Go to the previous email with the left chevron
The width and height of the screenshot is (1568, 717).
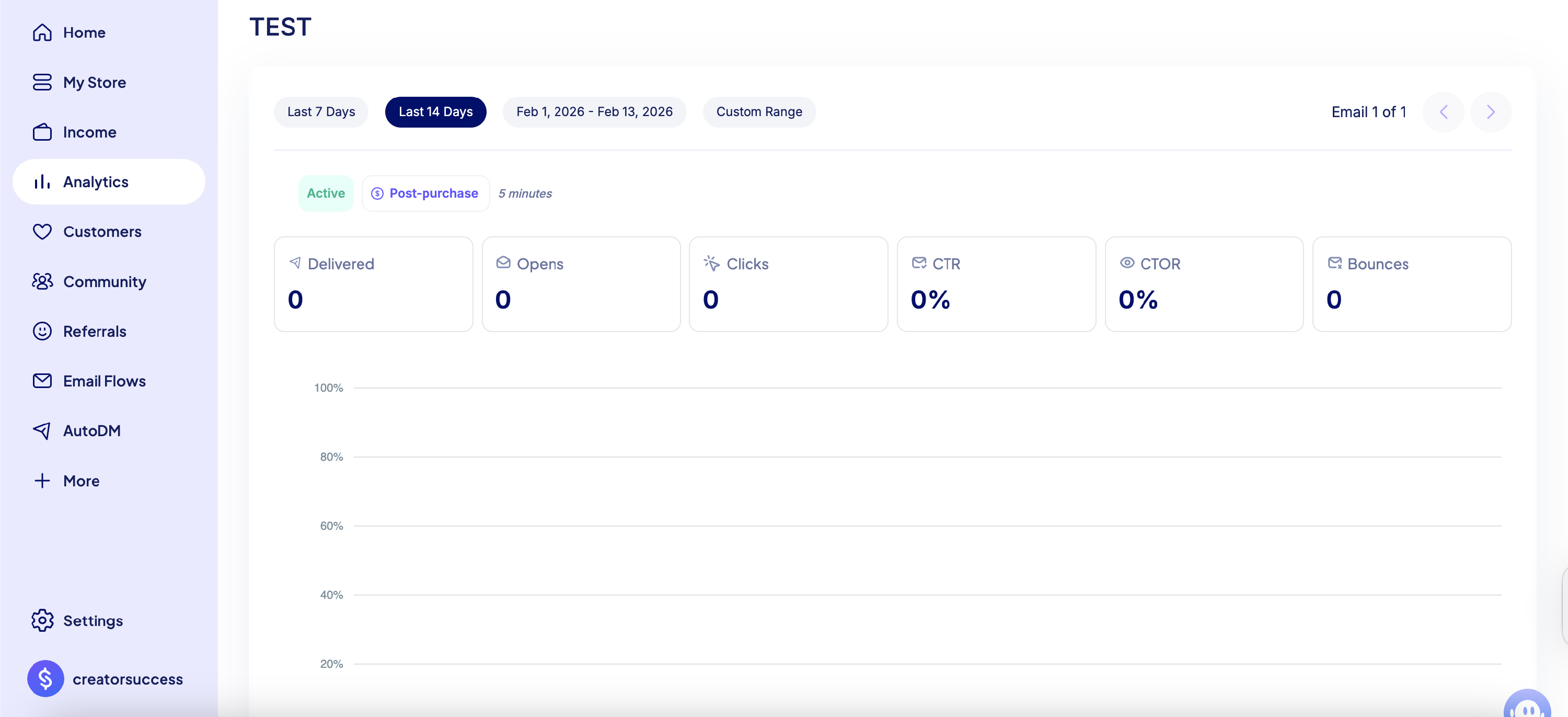coord(1443,112)
